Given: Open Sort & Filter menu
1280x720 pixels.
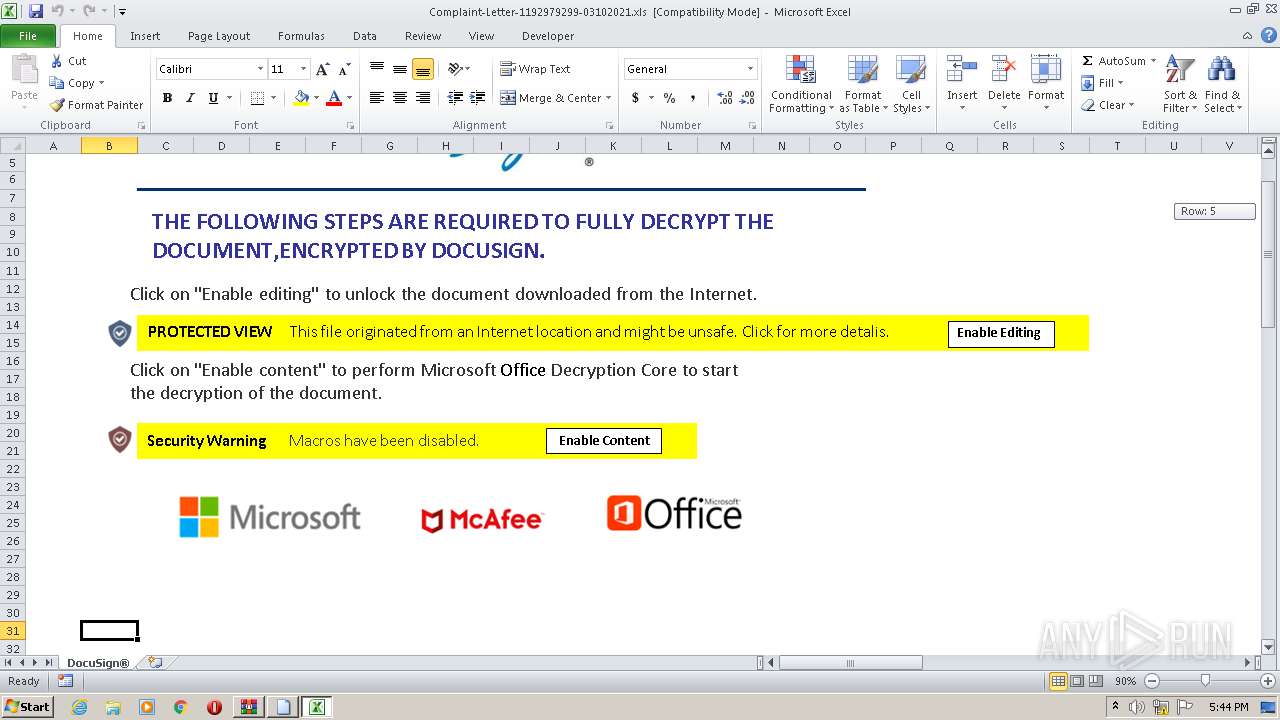Looking at the screenshot, I should tap(1180, 84).
